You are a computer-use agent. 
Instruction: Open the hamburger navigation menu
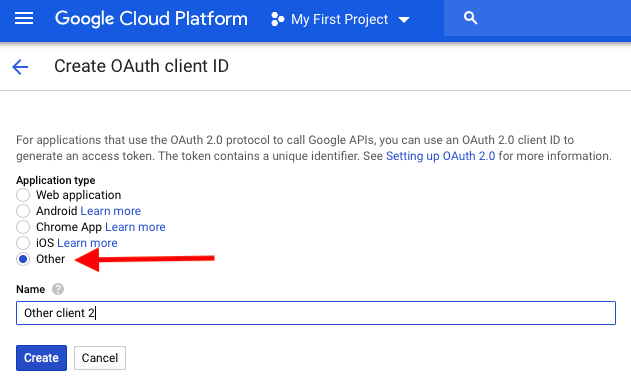[24, 19]
